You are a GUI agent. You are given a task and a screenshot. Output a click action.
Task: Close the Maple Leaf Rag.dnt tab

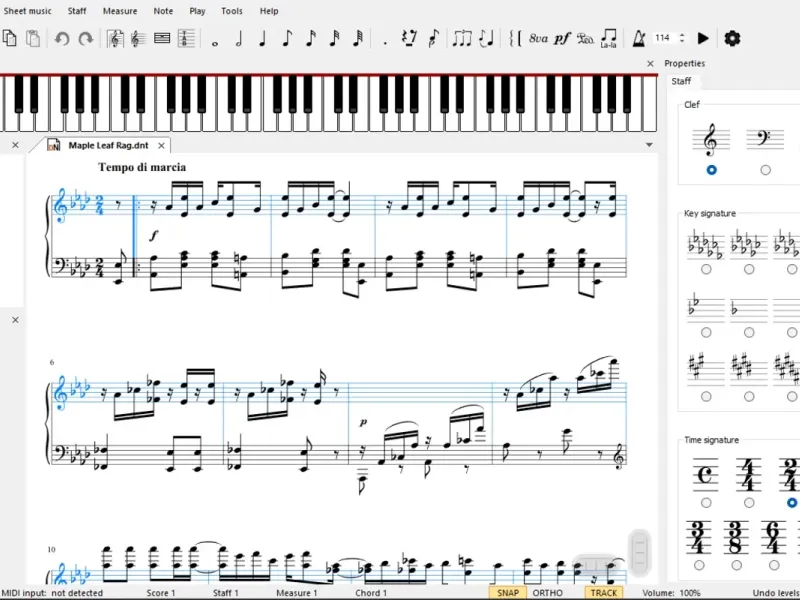pos(161,146)
